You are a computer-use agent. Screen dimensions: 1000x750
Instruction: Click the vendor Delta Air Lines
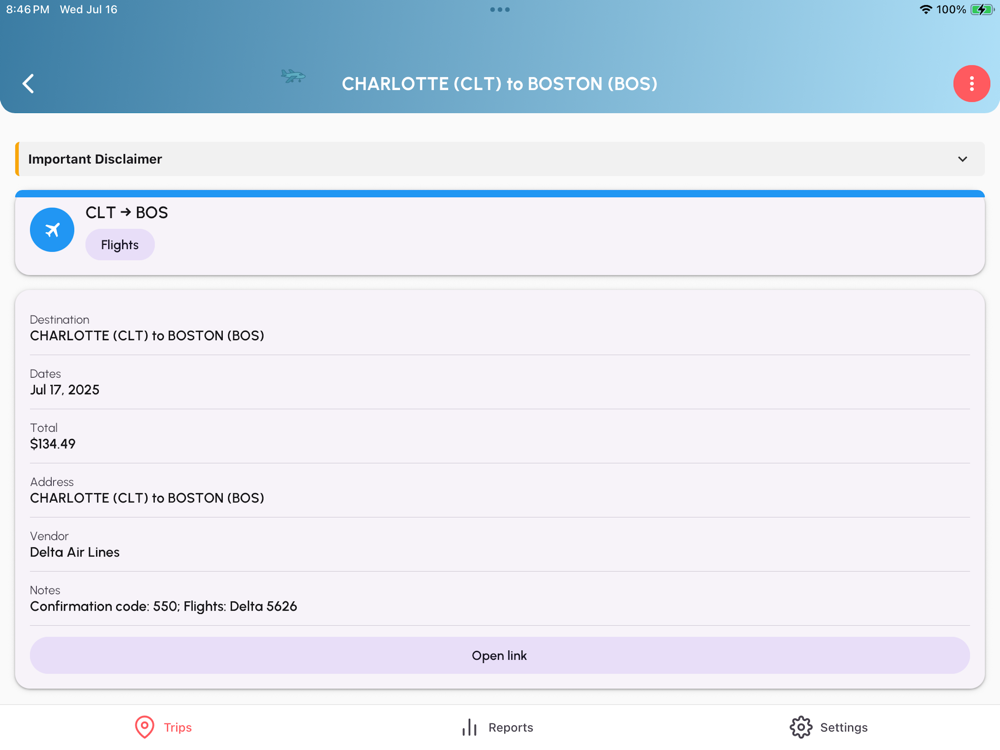pos(75,552)
